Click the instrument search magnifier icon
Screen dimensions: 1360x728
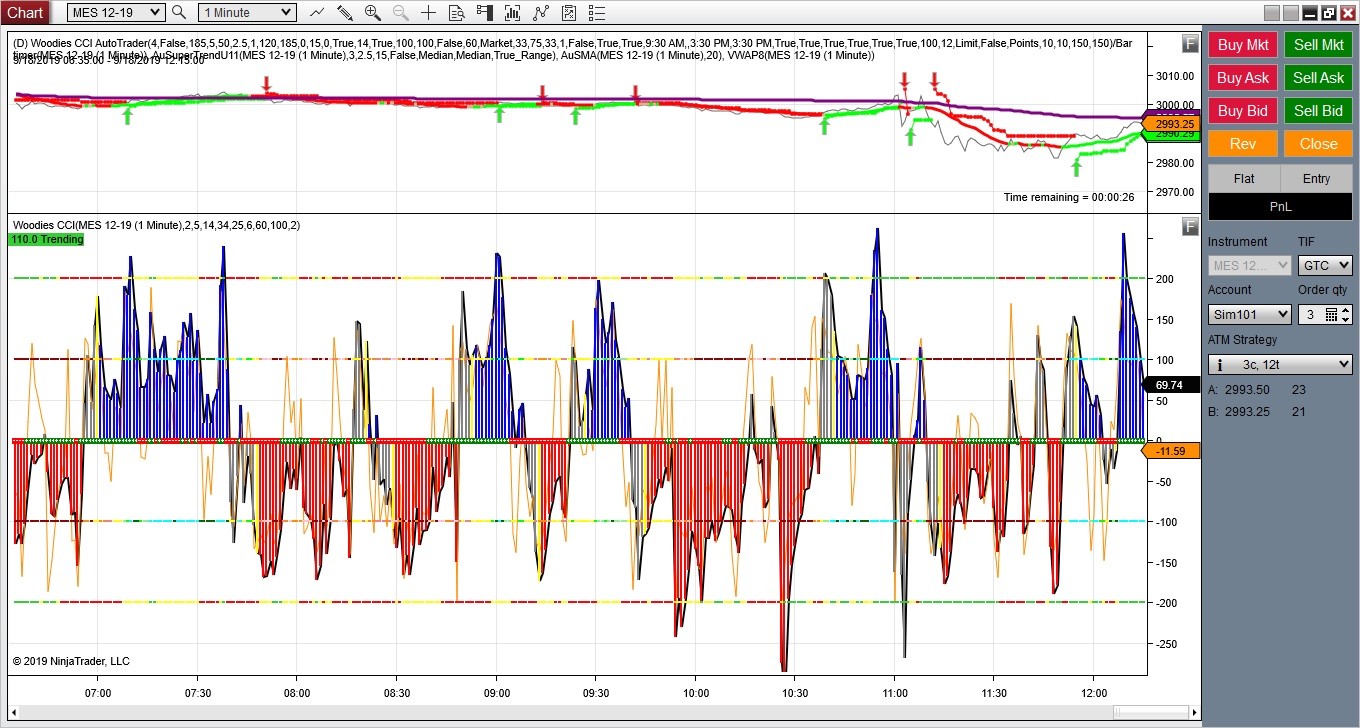[x=179, y=13]
